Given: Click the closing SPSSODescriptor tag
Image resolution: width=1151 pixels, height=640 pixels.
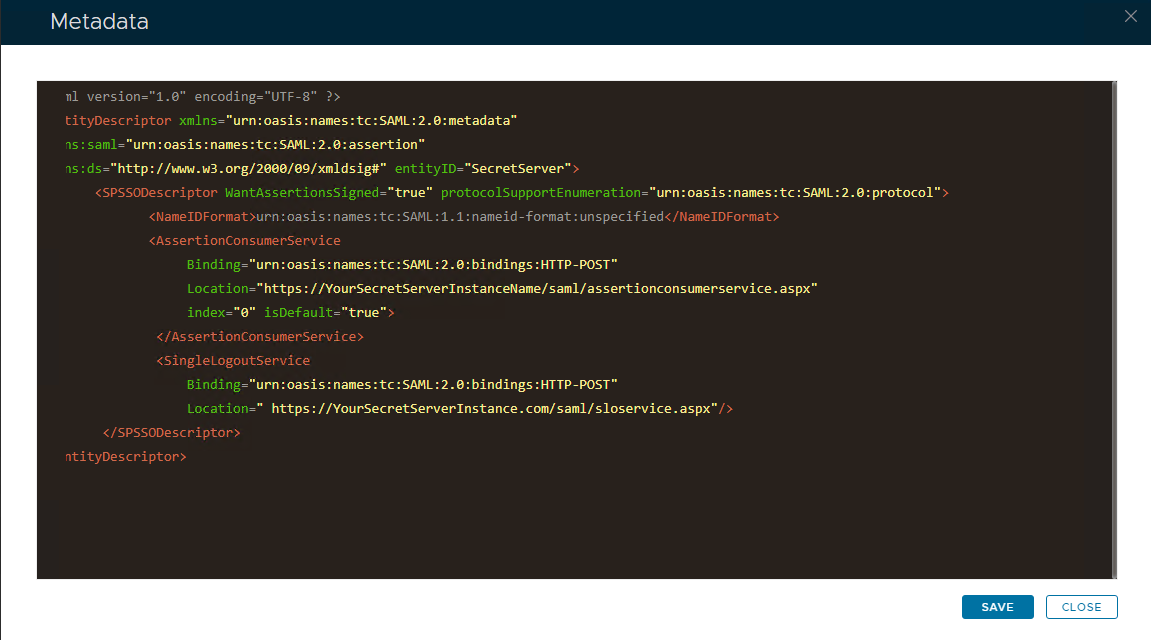Looking at the screenshot, I should tap(171, 433).
